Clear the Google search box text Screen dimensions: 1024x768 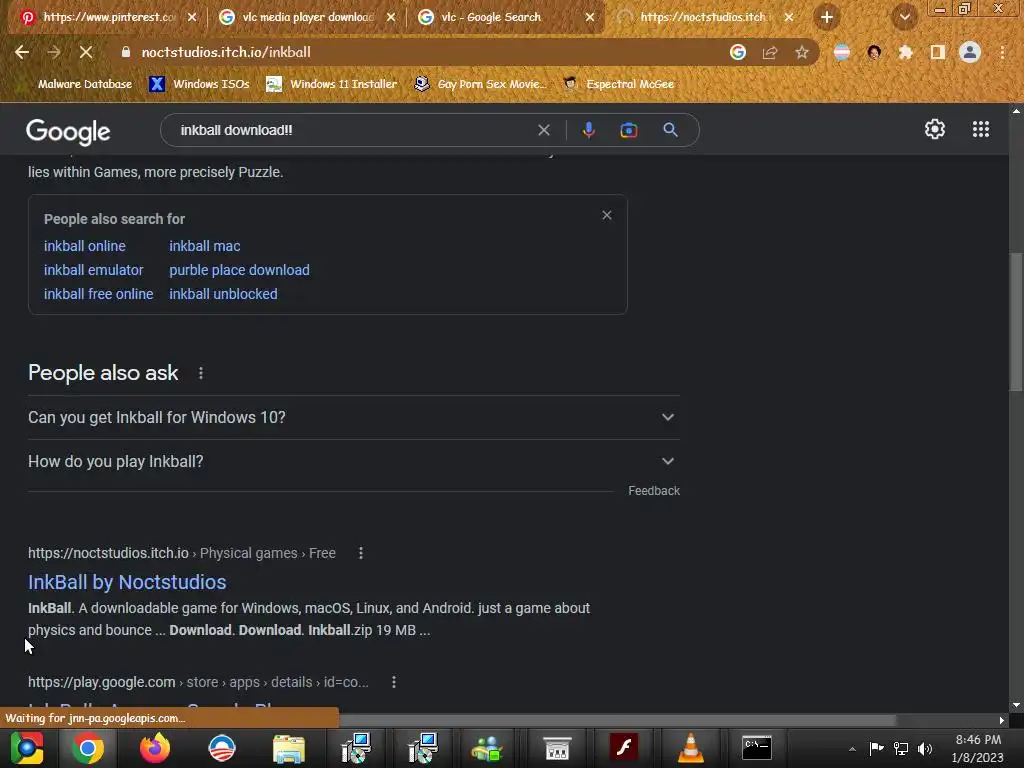(x=543, y=130)
